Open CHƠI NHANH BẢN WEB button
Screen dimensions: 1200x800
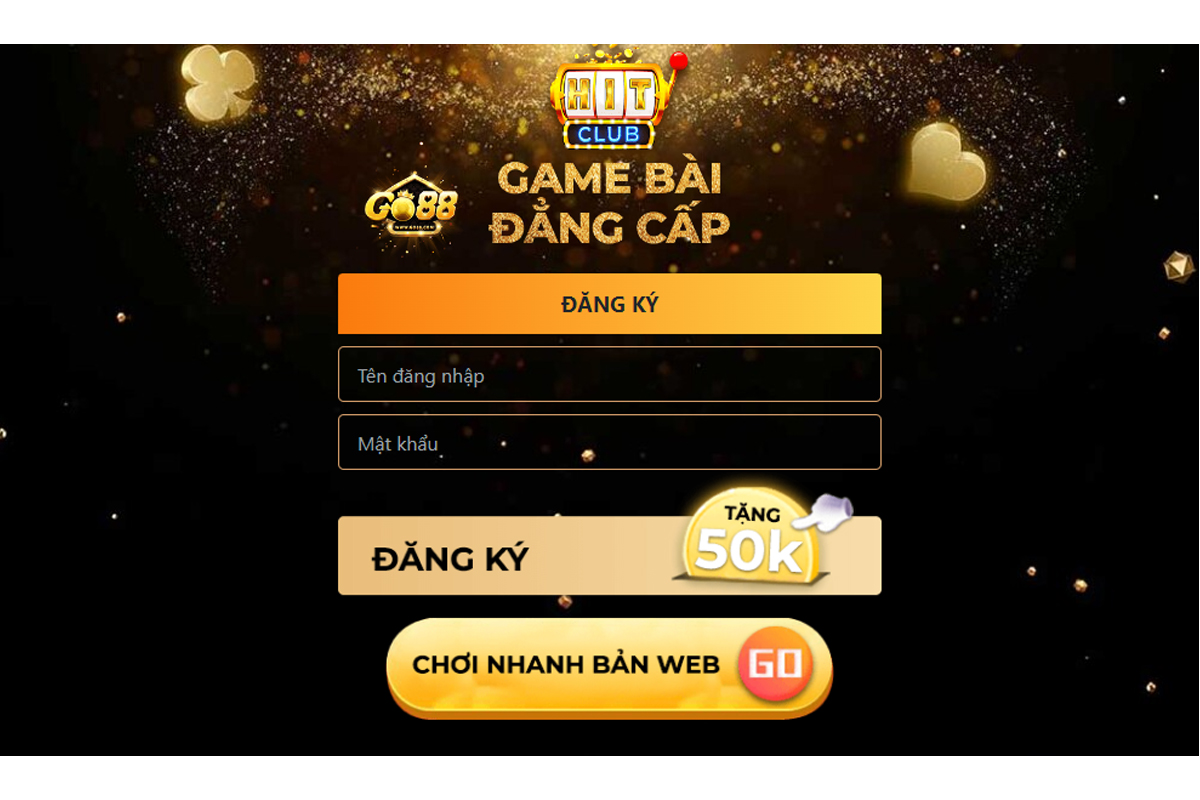(610, 667)
